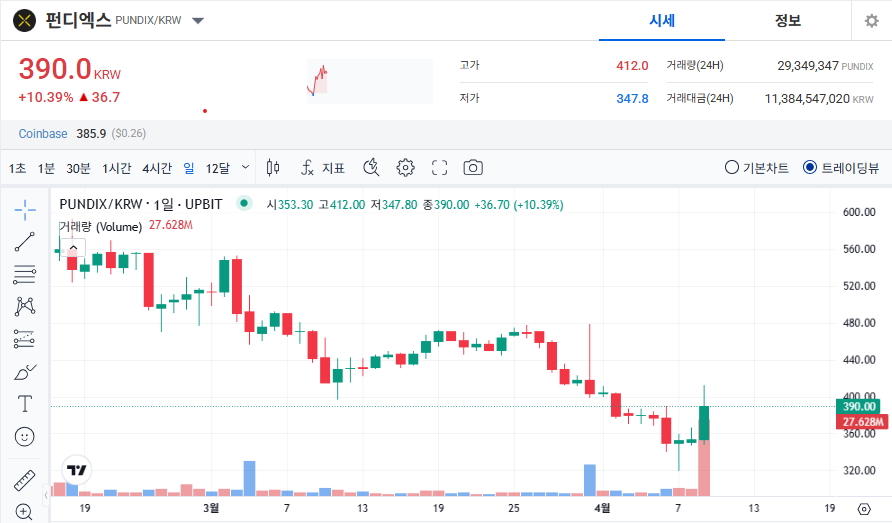Click the 저가 347.8 value
This screenshot has width=892, height=523.
[632, 99]
